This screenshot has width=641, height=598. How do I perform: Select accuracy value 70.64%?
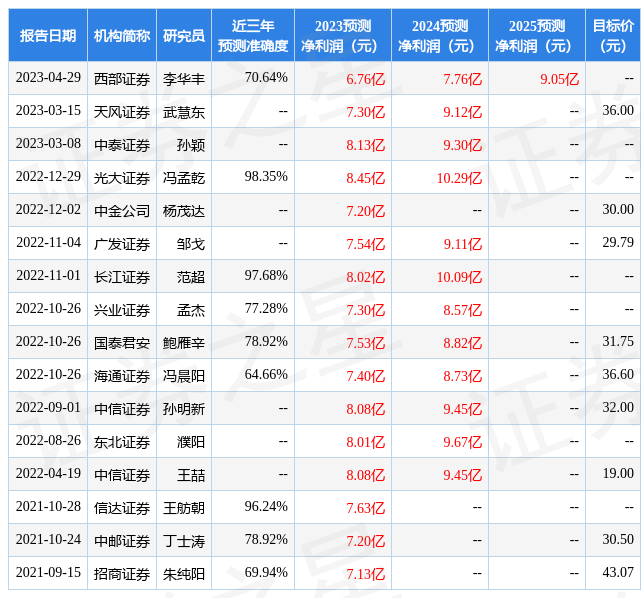266,78
